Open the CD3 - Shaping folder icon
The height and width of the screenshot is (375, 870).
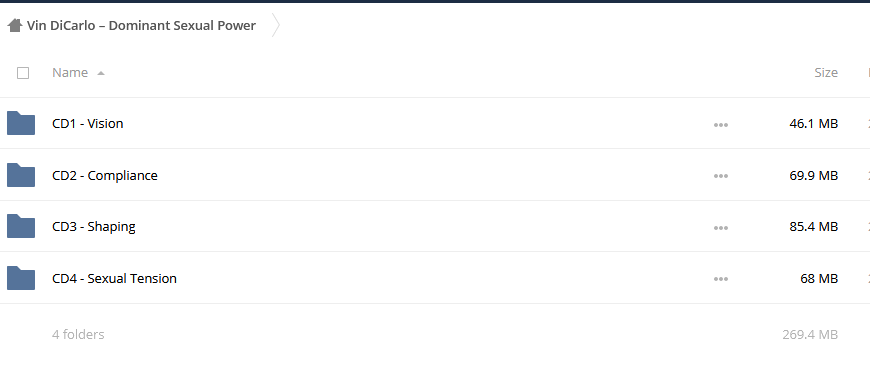[21, 226]
